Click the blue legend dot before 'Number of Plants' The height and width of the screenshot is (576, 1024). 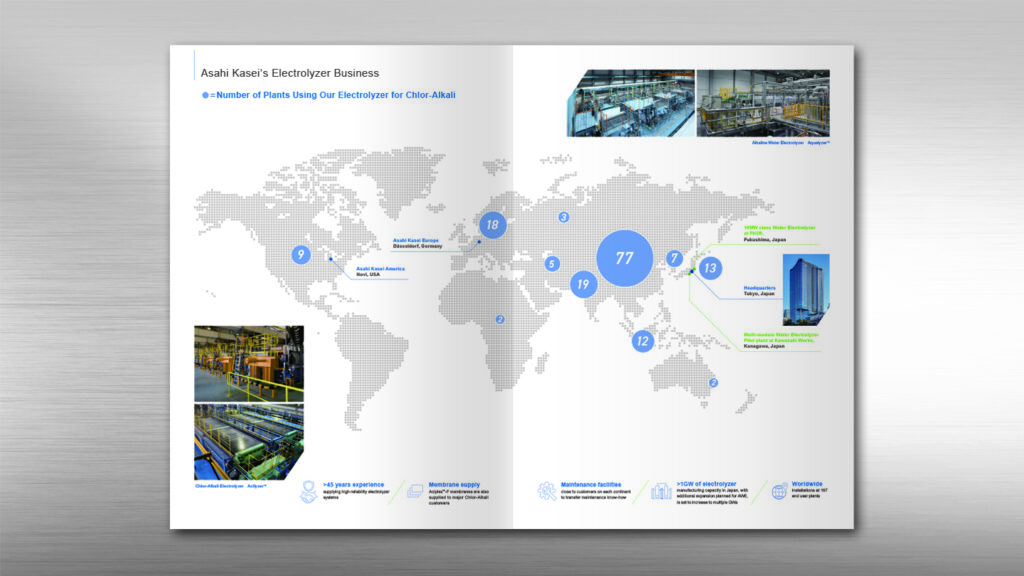[x=206, y=95]
